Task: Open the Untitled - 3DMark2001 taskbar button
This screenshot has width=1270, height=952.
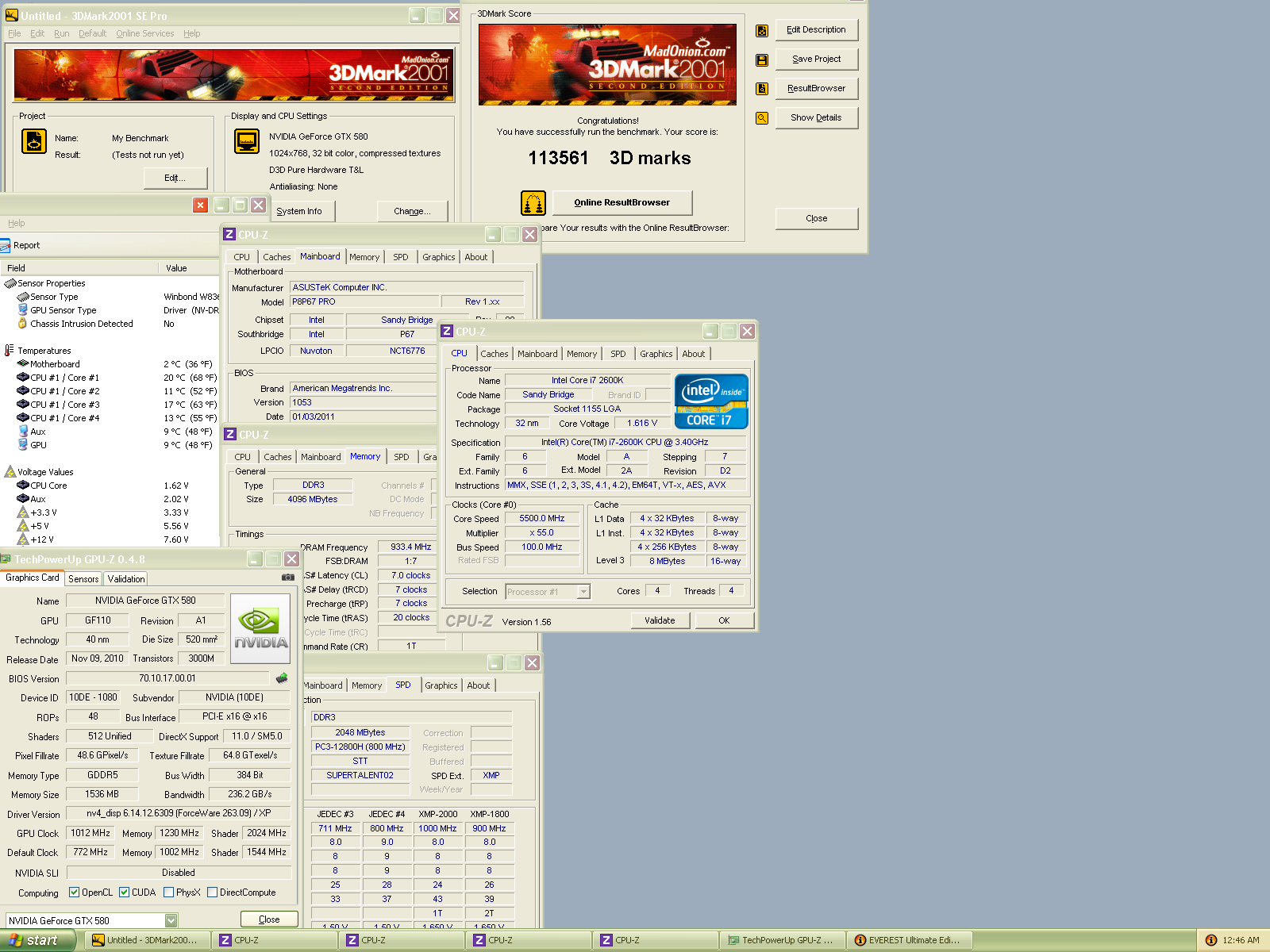Action: tap(148, 940)
